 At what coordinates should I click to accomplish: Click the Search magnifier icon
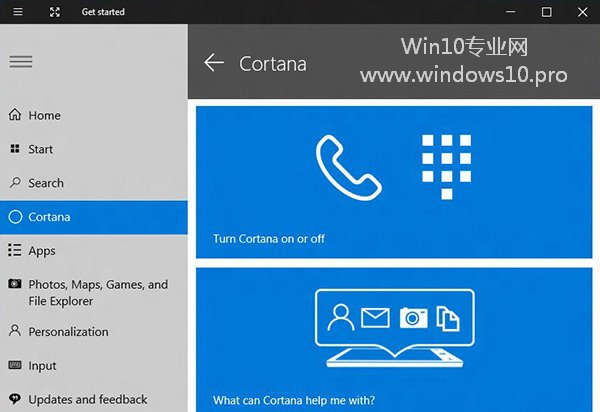tap(15, 182)
